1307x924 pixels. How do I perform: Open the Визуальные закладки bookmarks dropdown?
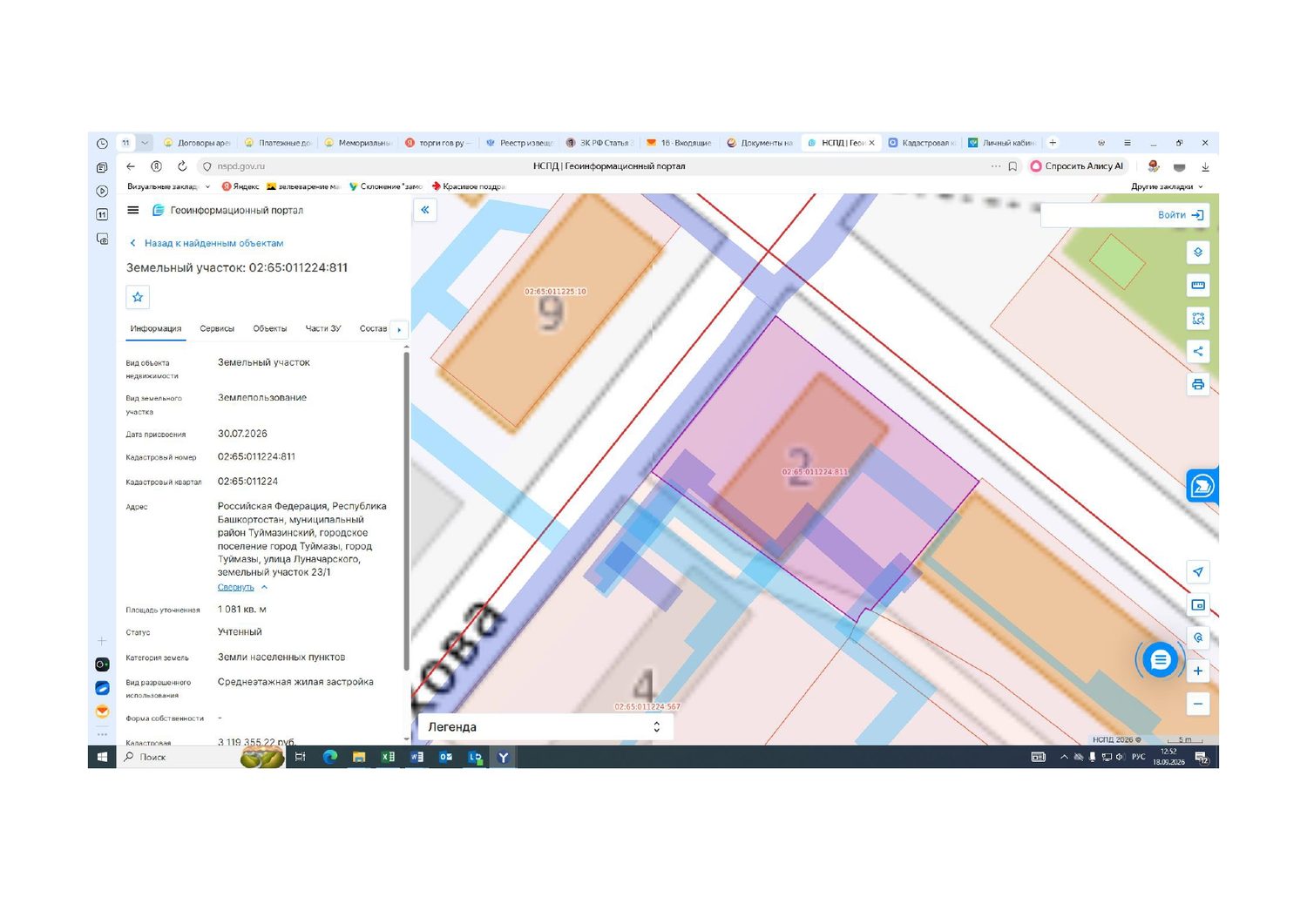(168, 186)
